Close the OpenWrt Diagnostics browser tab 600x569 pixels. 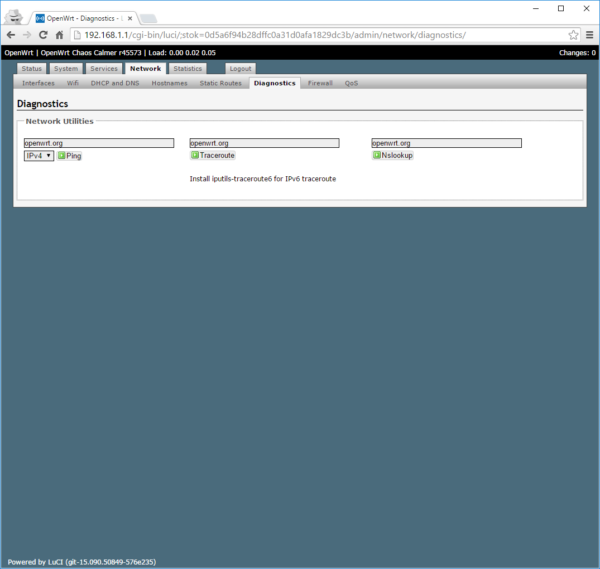[129, 18]
